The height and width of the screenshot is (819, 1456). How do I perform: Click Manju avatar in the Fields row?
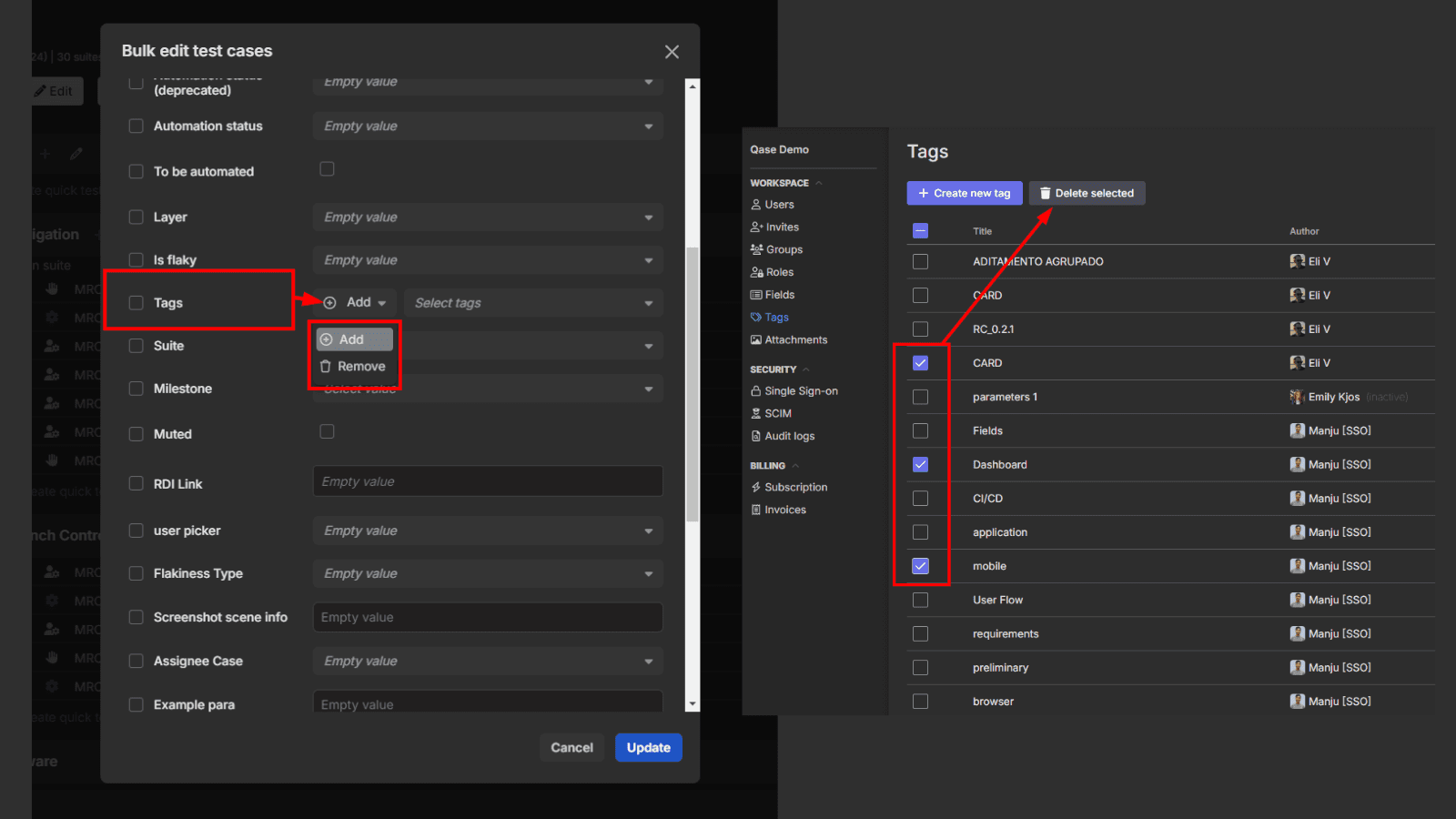[x=1298, y=430]
